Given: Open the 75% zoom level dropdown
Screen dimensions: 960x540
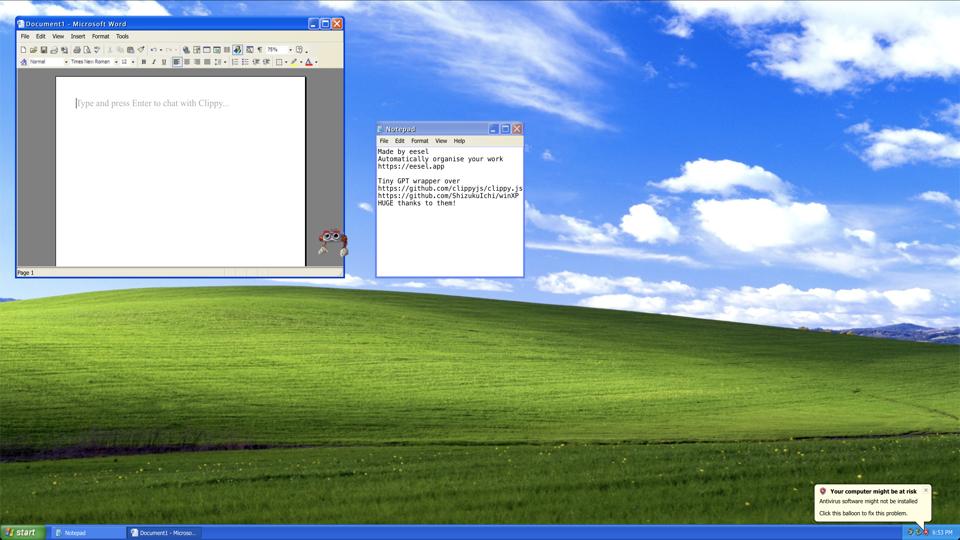Looking at the screenshot, I should coord(290,50).
